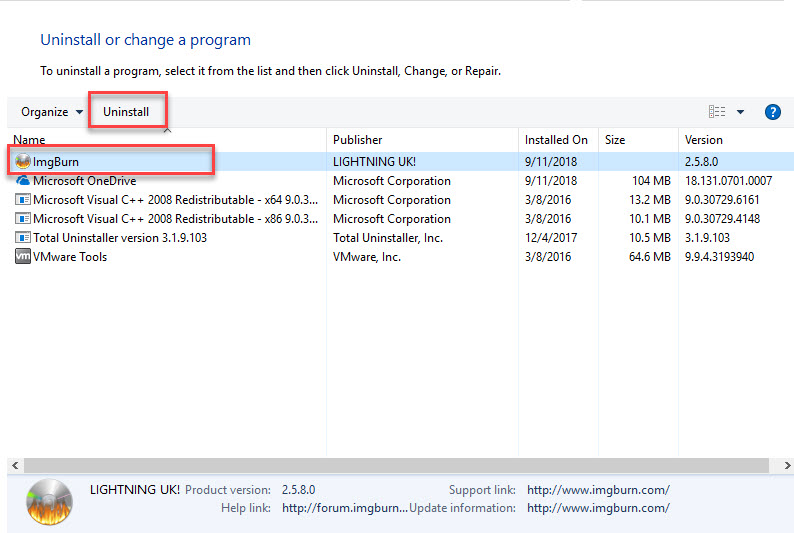Click the Update information imgburn.com URL
The height and width of the screenshot is (533, 794).
point(598,508)
